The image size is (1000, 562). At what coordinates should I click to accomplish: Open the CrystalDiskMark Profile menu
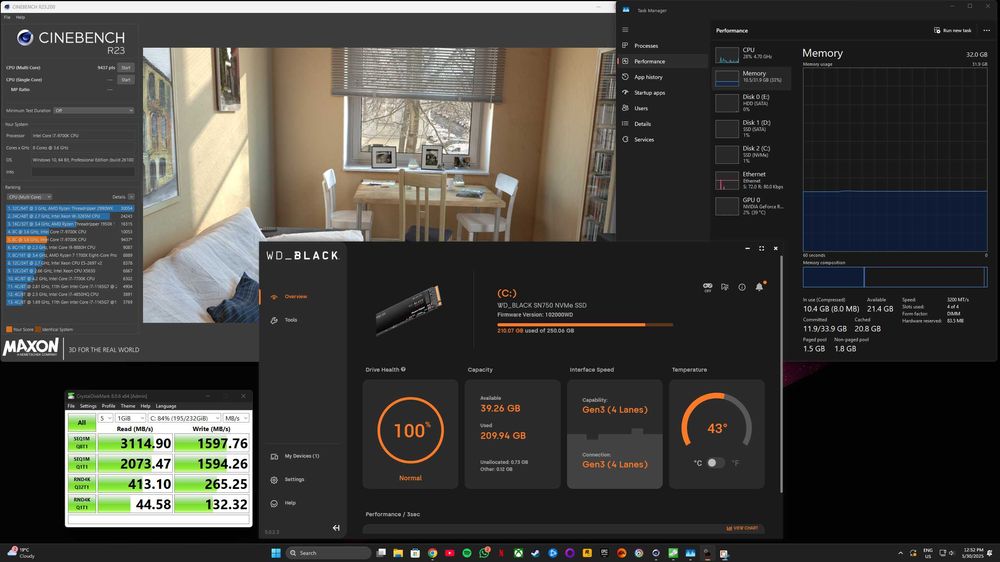(109, 406)
